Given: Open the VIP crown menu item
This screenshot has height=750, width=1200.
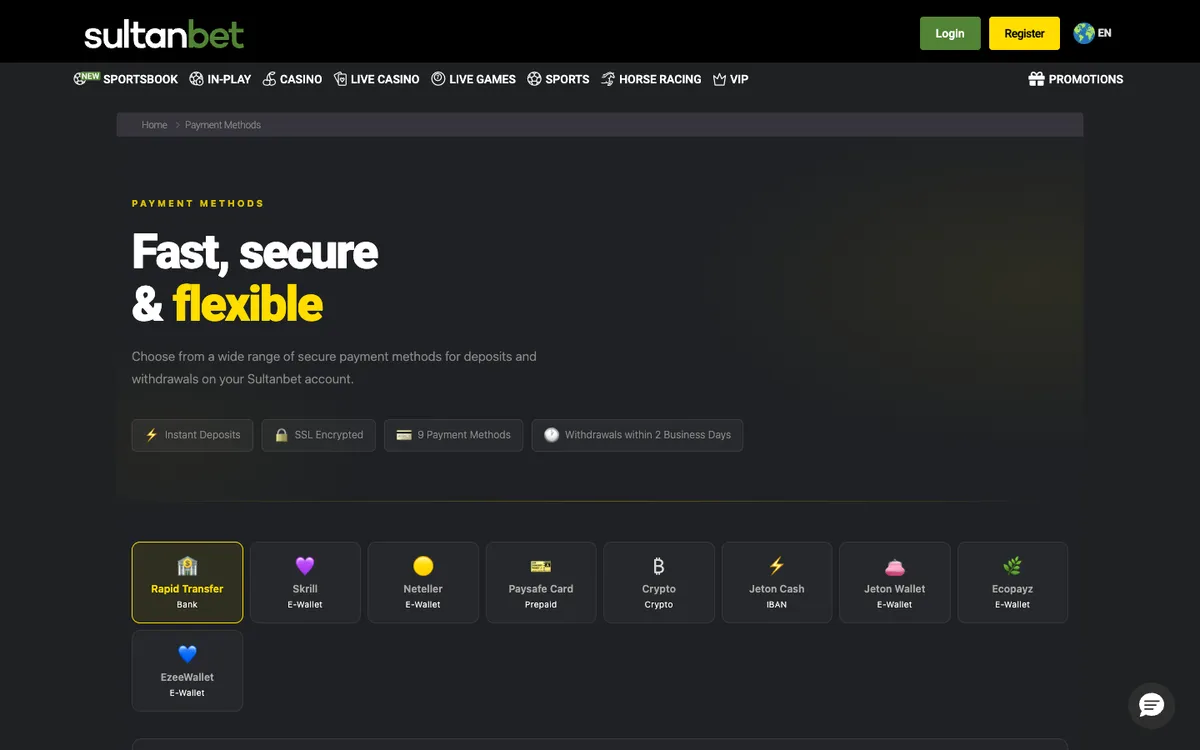Looking at the screenshot, I should pyautogui.click(x=730, y=79).
